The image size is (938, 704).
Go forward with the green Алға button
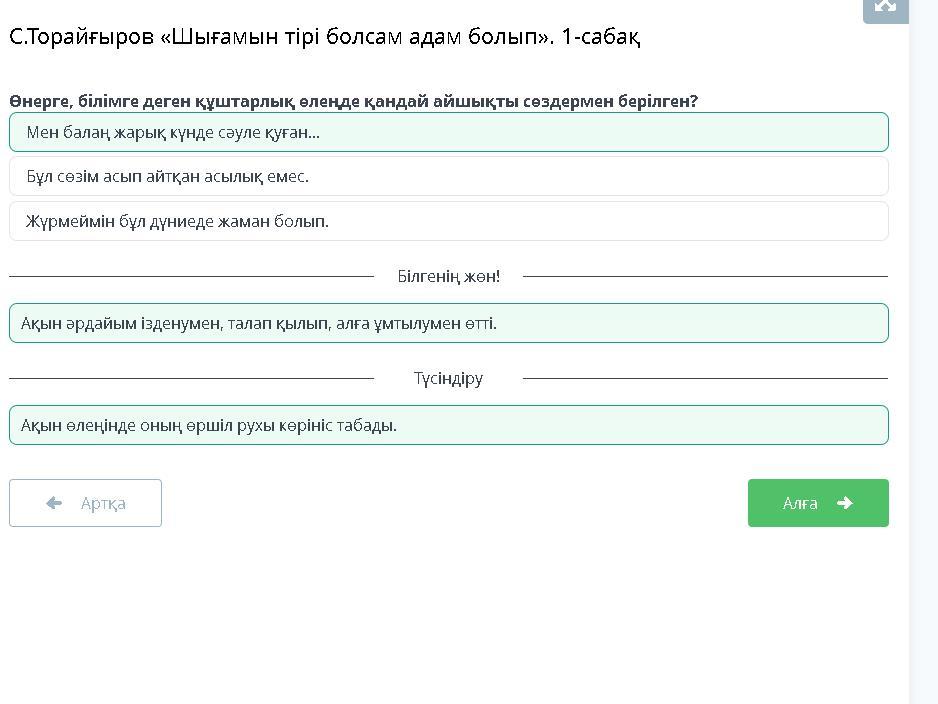pos(817,503)
